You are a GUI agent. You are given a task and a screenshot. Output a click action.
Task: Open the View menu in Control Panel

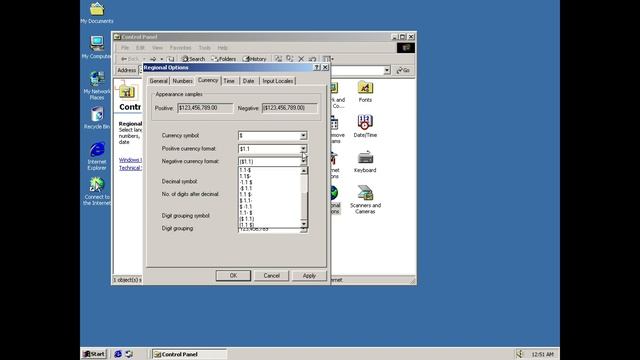(157, 48)
